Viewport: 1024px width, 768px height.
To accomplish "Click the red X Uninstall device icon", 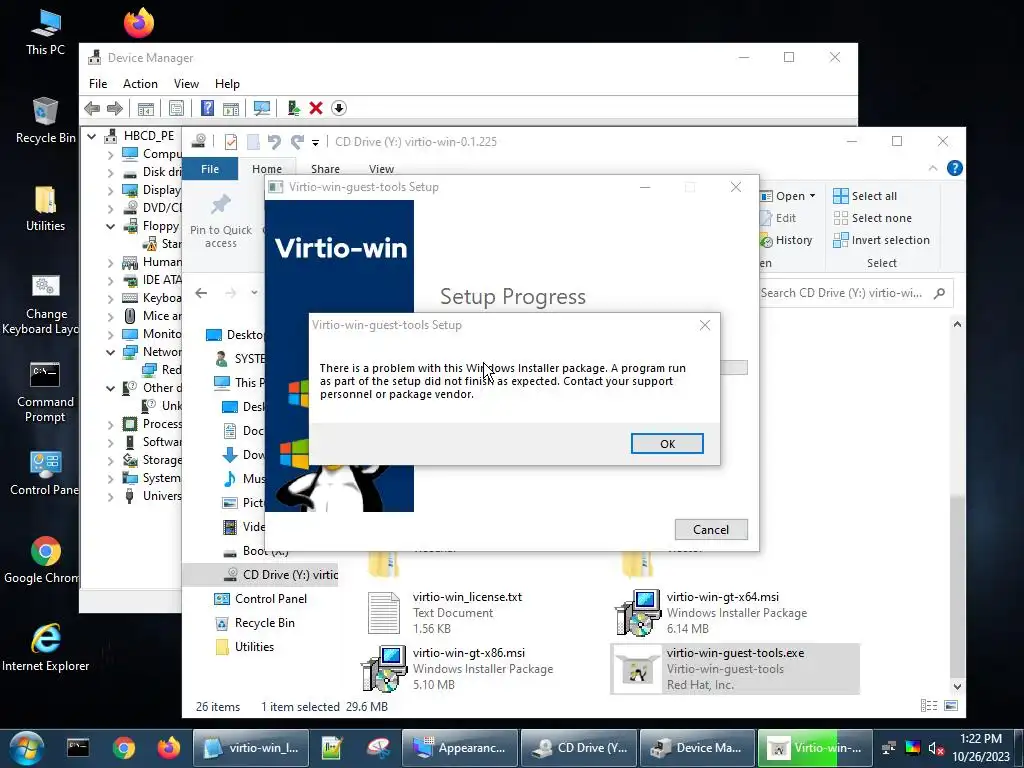I will tap(316, 108).
